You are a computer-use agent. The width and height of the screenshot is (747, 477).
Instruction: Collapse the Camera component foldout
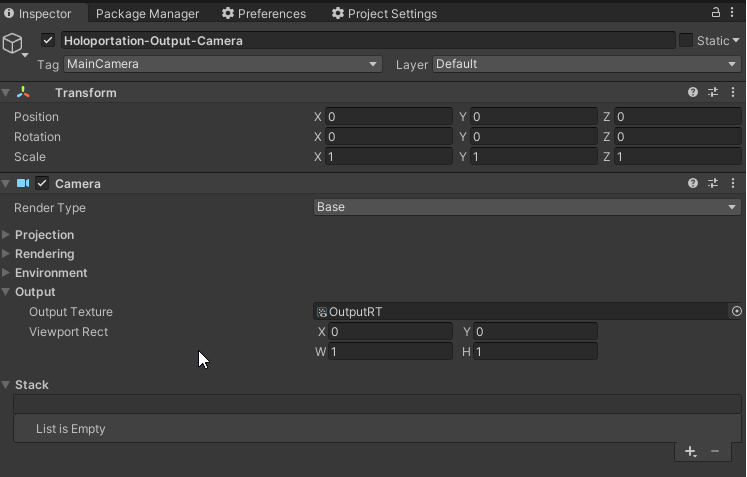coord(6,183)
